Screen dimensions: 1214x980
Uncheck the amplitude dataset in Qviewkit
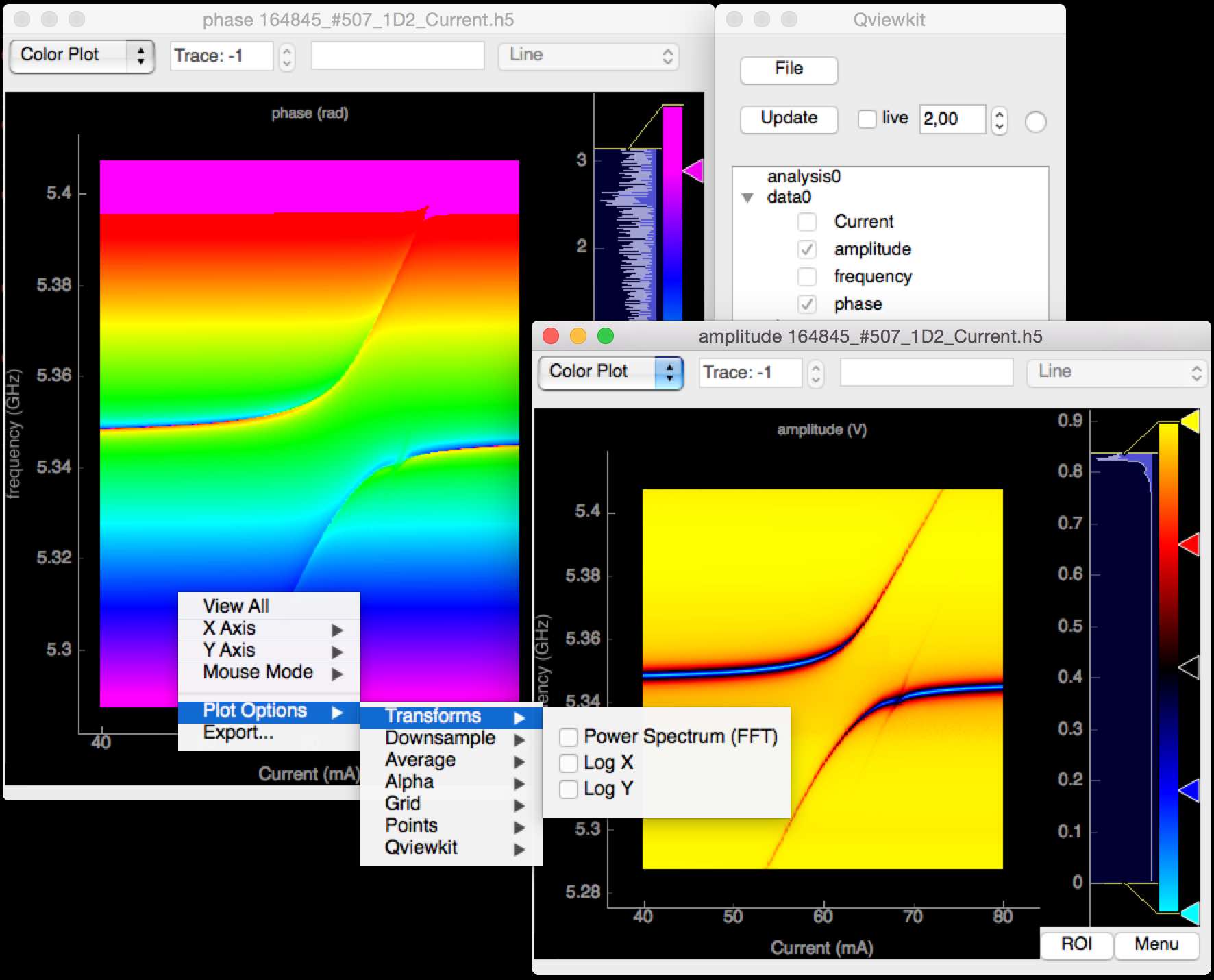[x=807, y=249]
